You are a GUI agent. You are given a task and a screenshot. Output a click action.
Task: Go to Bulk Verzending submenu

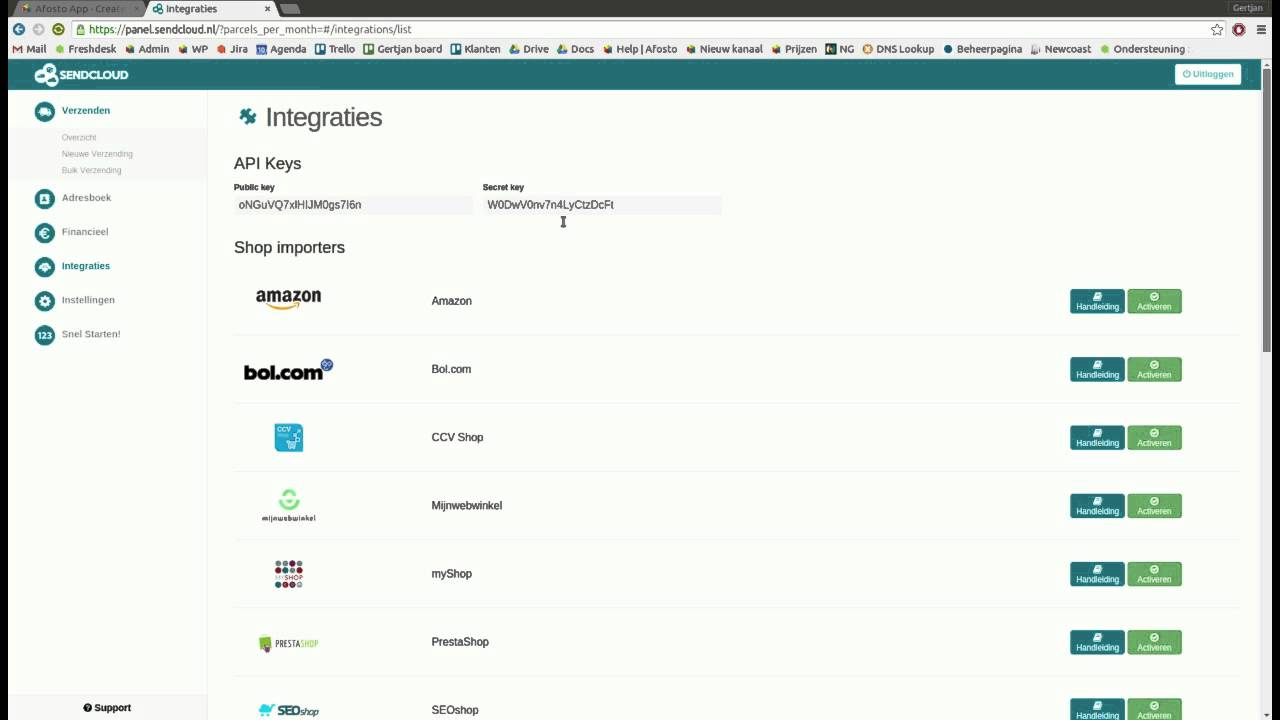pyautogui.click(x=92, y=171)
